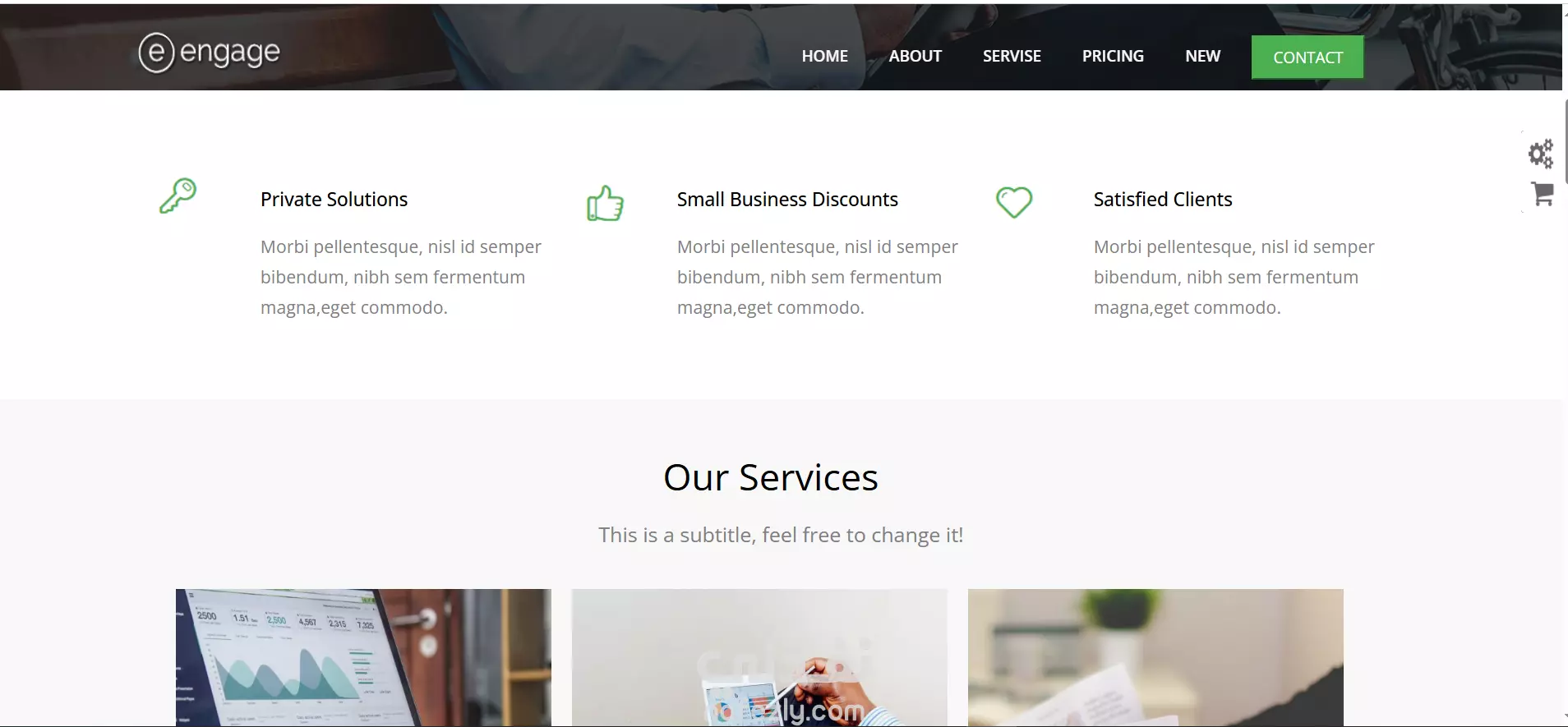Screen dimensions: 1568x727
Task: Open the shopping cart icon
Action: tap(1543, 194)
